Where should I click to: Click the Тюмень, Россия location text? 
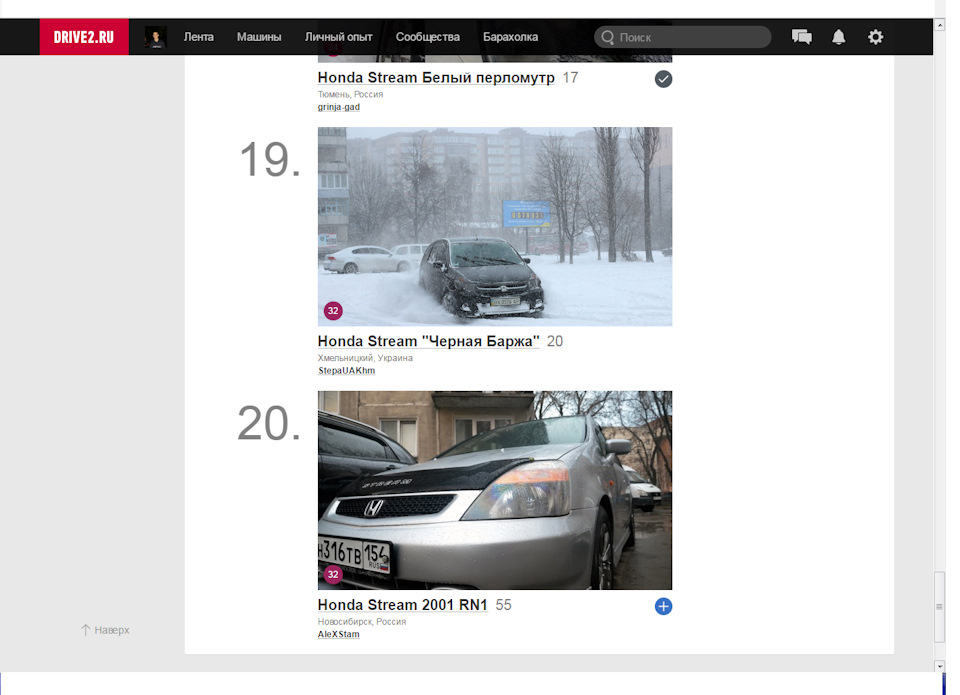point(350,94)
